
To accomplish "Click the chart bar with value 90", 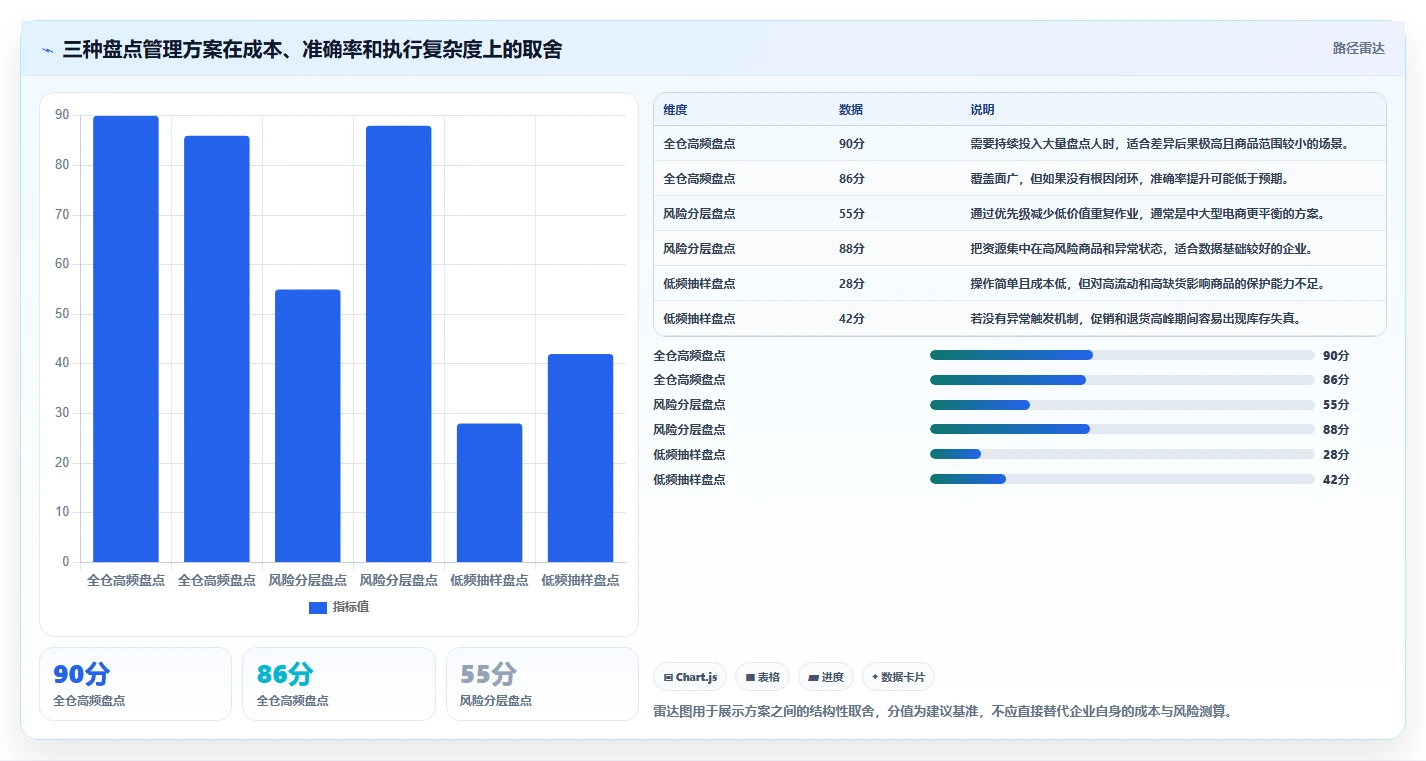I will click(126, 339).
